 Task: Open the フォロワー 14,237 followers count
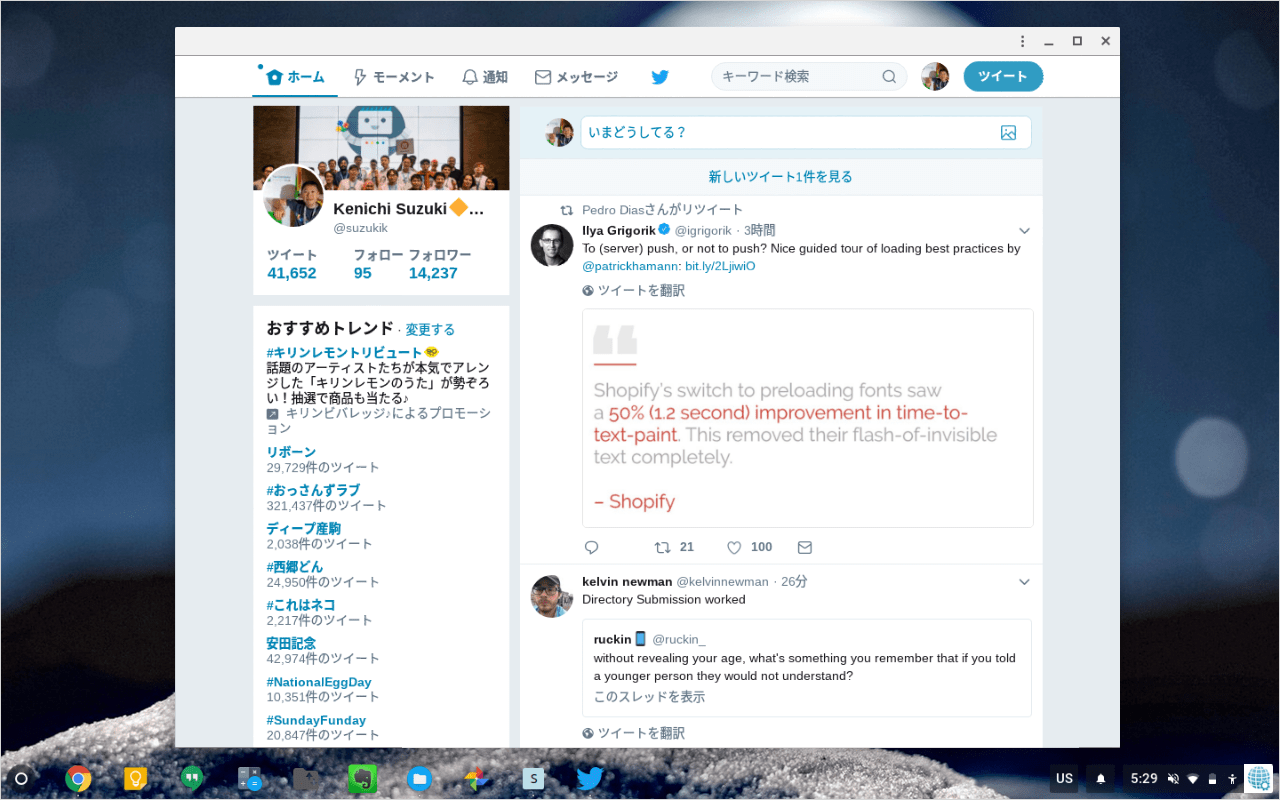[x=439, y=264]
